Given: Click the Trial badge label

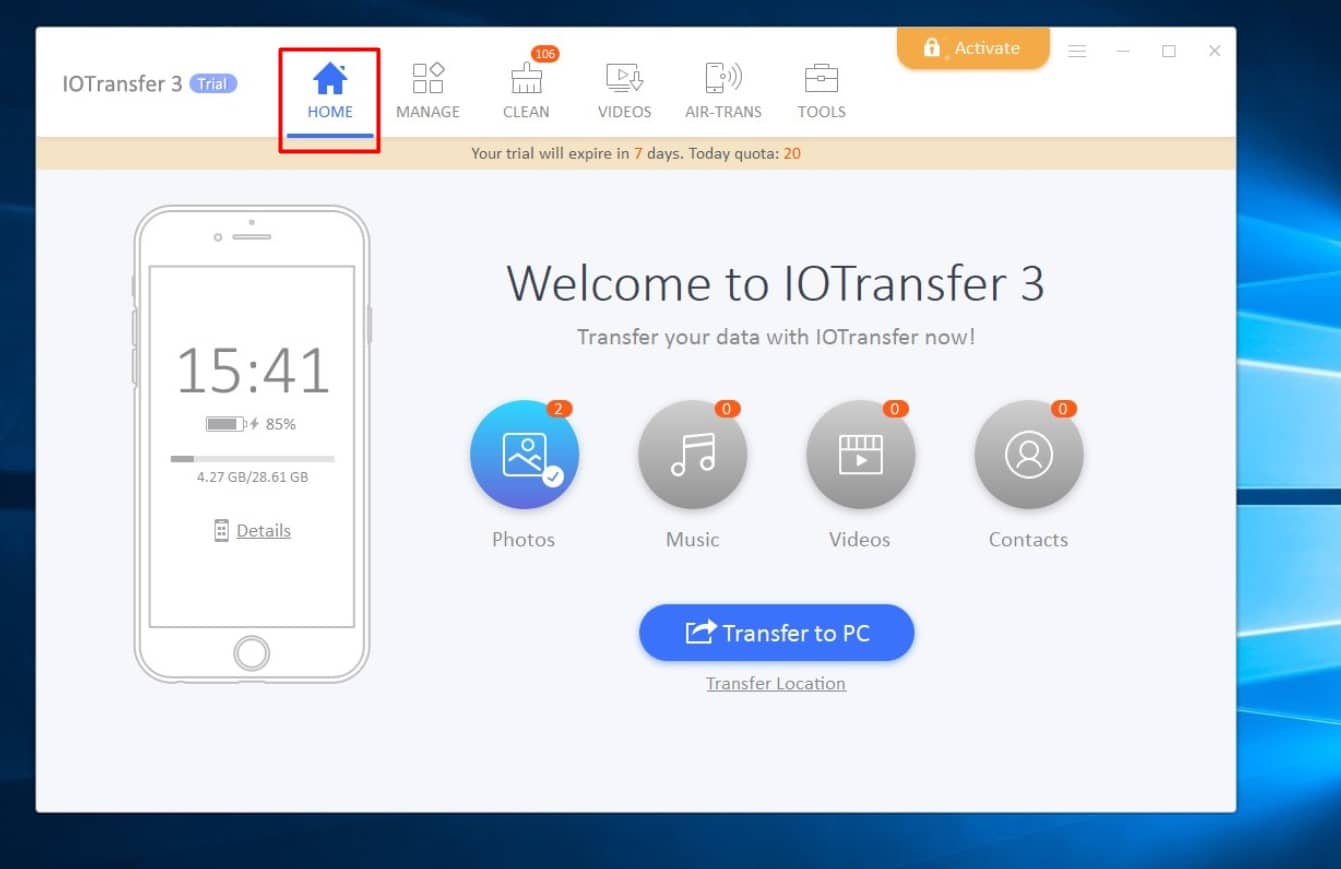Looking at the screenshot, I should pyautogui.click(x=212, y=84).
